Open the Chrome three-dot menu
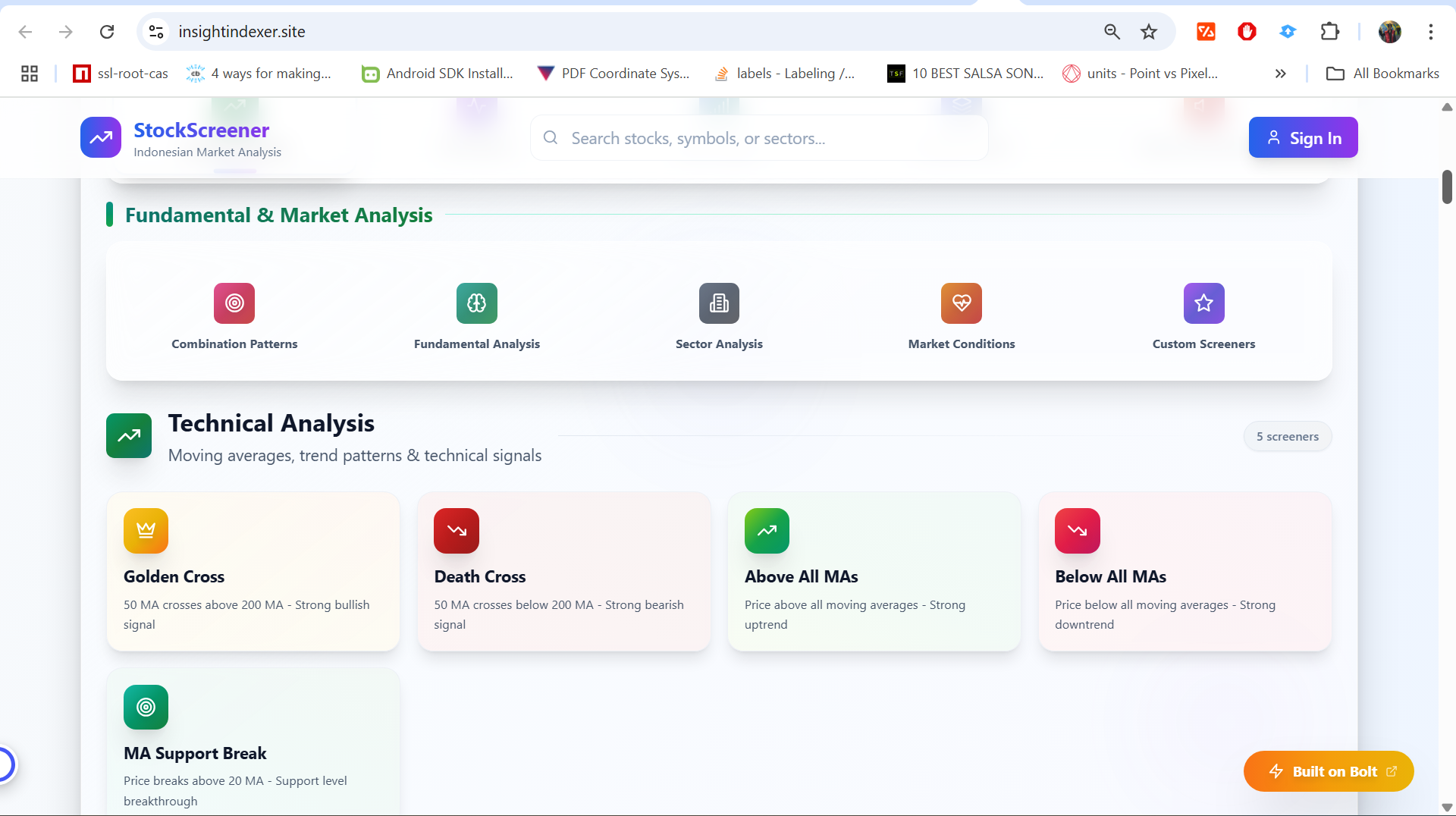Image resolution: width=1456 pixels, height=816 pixels. click(1431, 32)
